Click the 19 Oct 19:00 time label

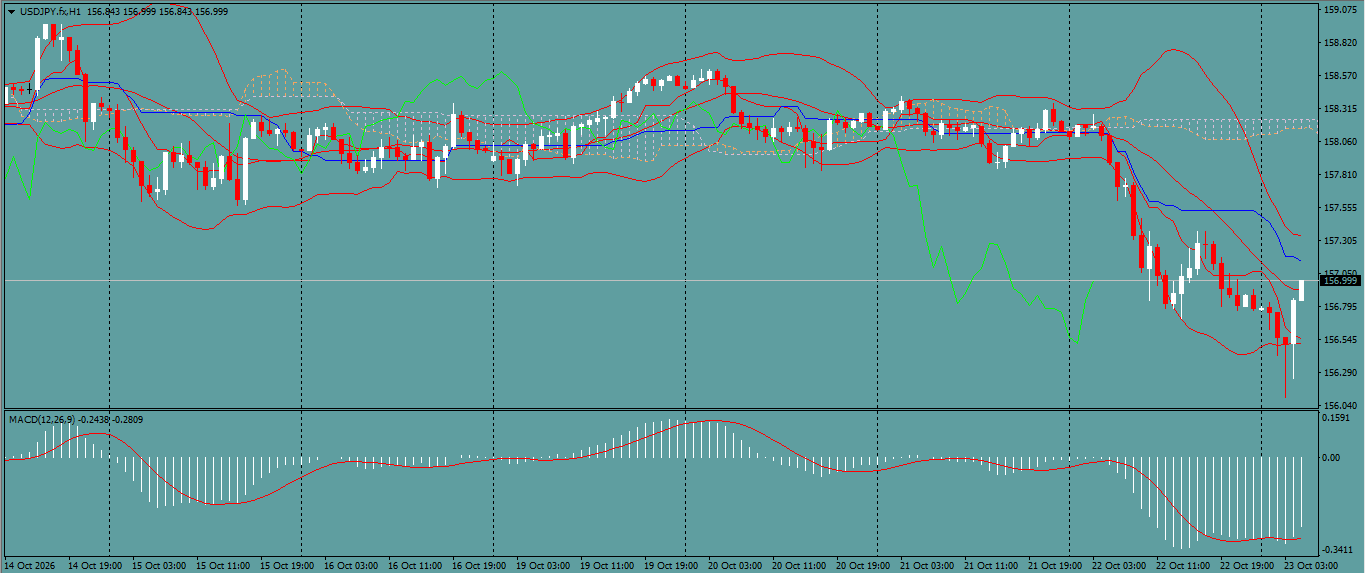(670, 565)
